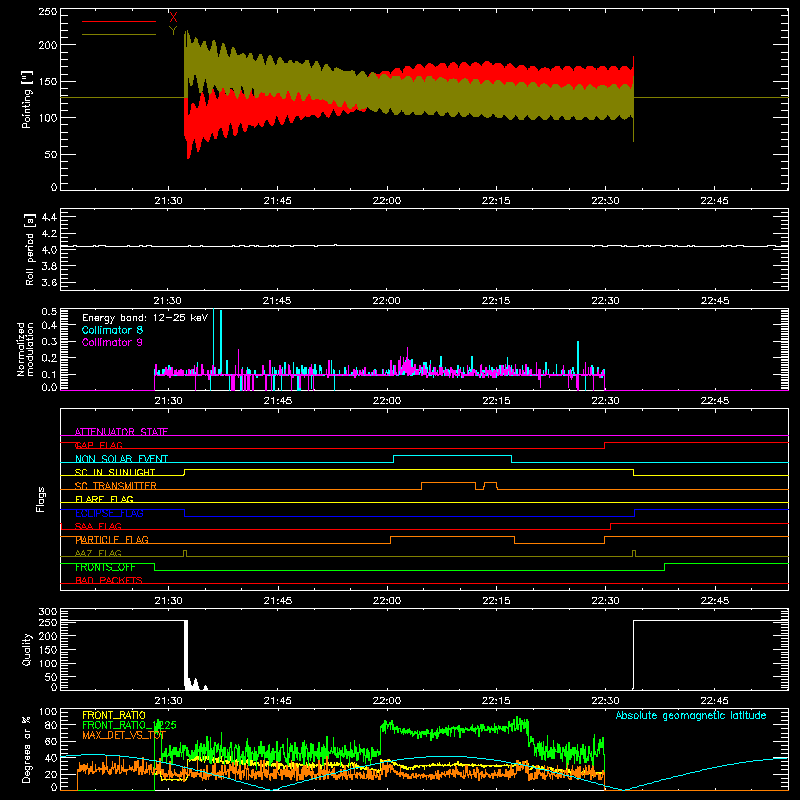
Task: Click the FLARE_FLAG label
Action: 104,499
